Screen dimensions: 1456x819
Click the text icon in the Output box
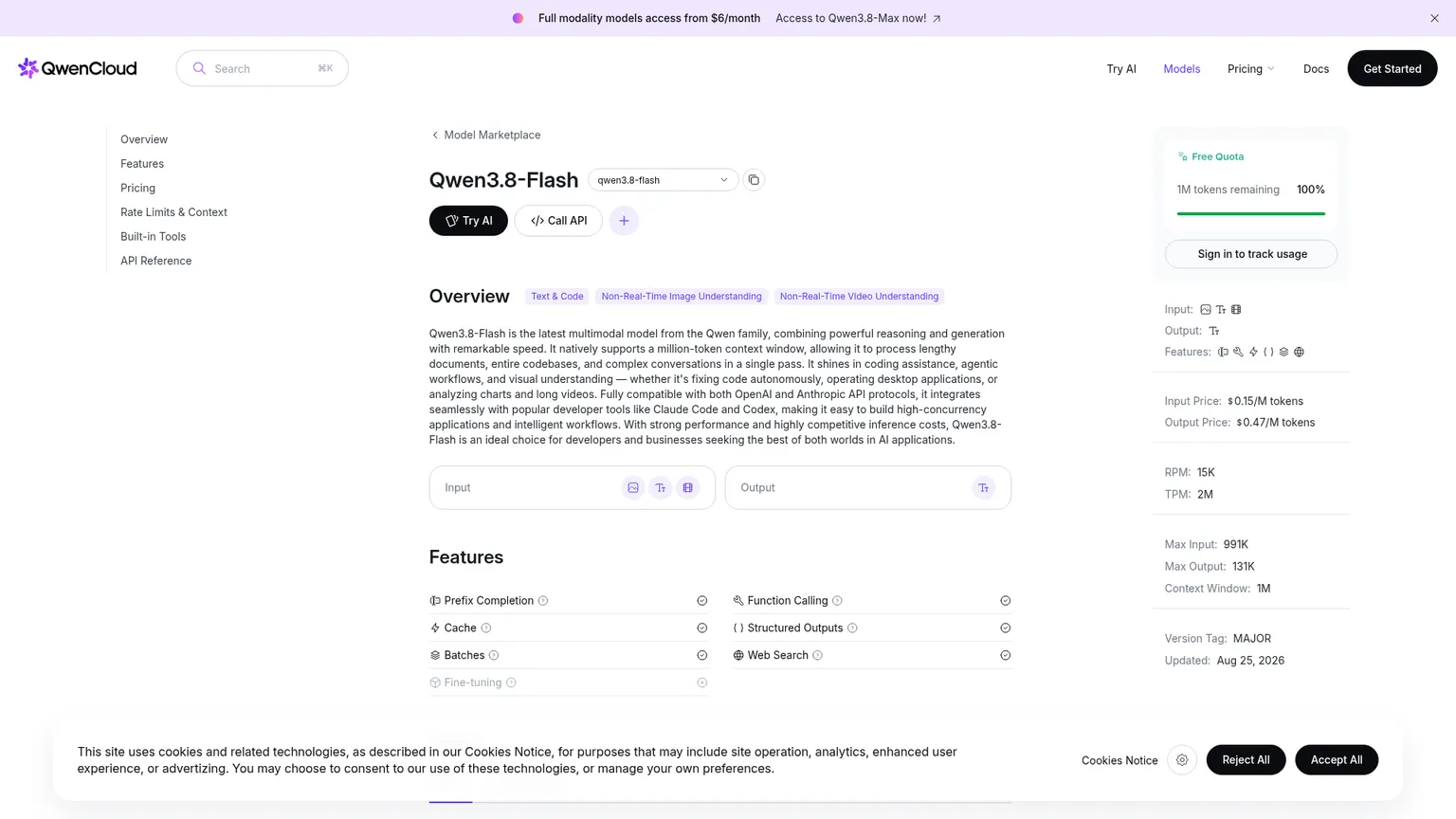click(984, 488)
